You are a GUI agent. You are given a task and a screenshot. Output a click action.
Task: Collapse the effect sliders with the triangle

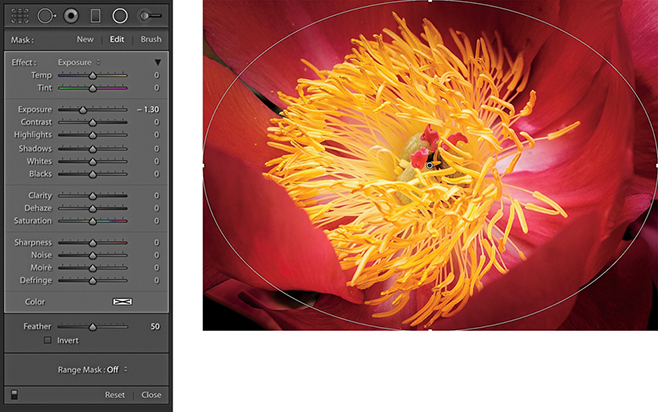(x=157, y=62)
